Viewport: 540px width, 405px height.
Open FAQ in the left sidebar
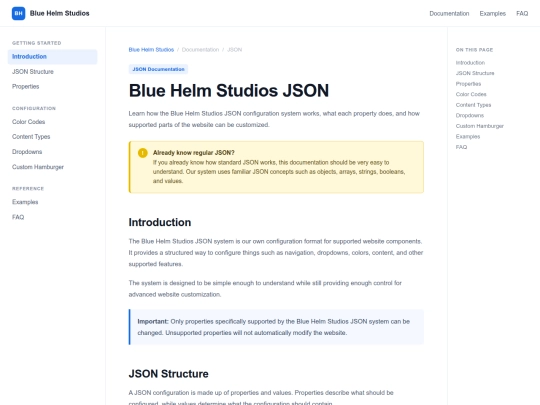click(53, 217)
